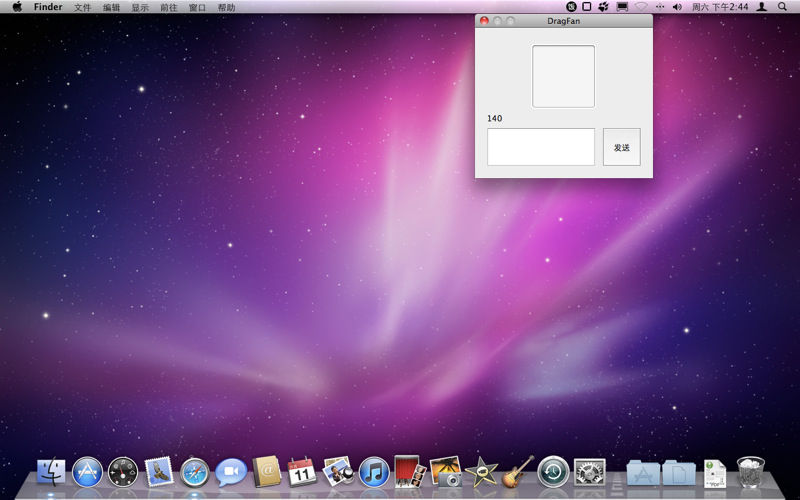Open the Applications folder stack in Dock
Screen dimensions: 800x500
(643, 472)
